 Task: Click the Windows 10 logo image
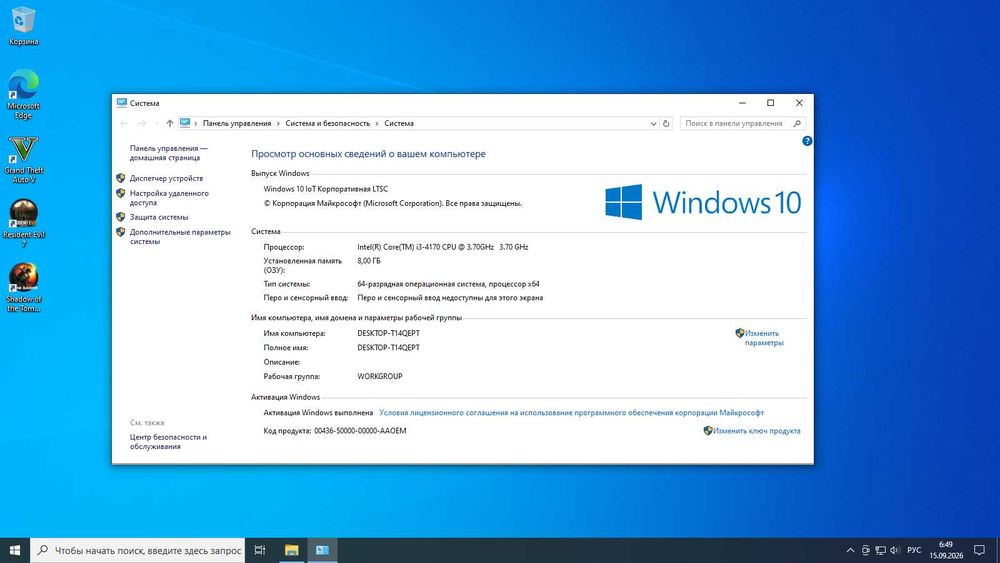click(x=703, y=202)
